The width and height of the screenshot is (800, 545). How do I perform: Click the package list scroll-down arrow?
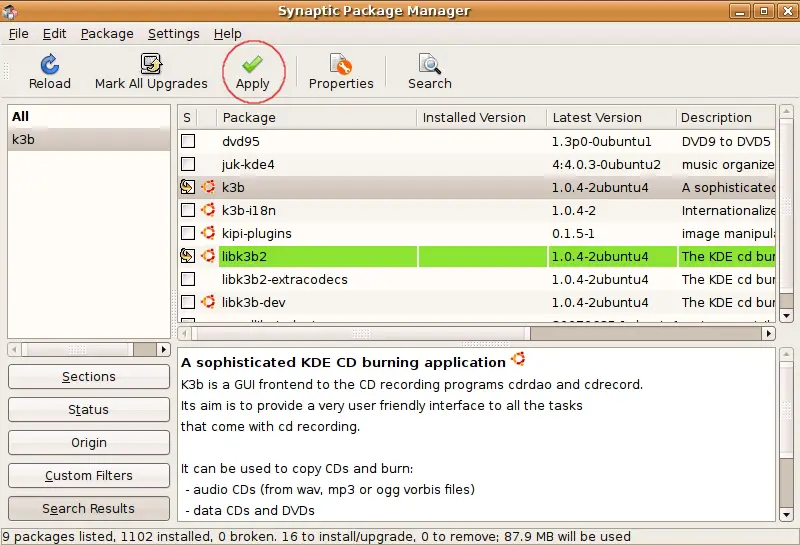tap(786, 316)
